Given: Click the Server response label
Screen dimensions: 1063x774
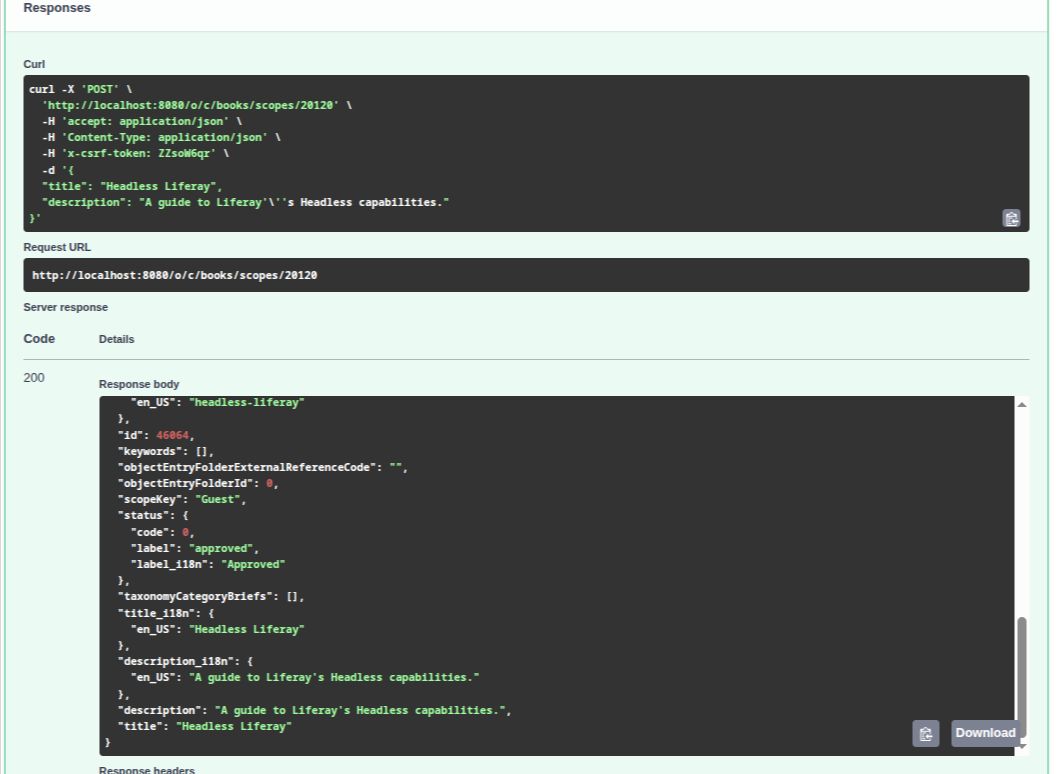Looking at the screenshot, I should pyautogui.click(x=66, y=307).
